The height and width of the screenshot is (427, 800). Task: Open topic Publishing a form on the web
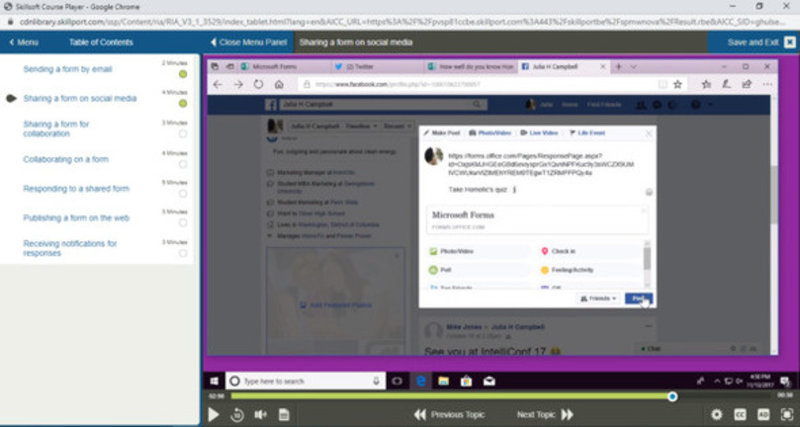(x=76, y=218)
